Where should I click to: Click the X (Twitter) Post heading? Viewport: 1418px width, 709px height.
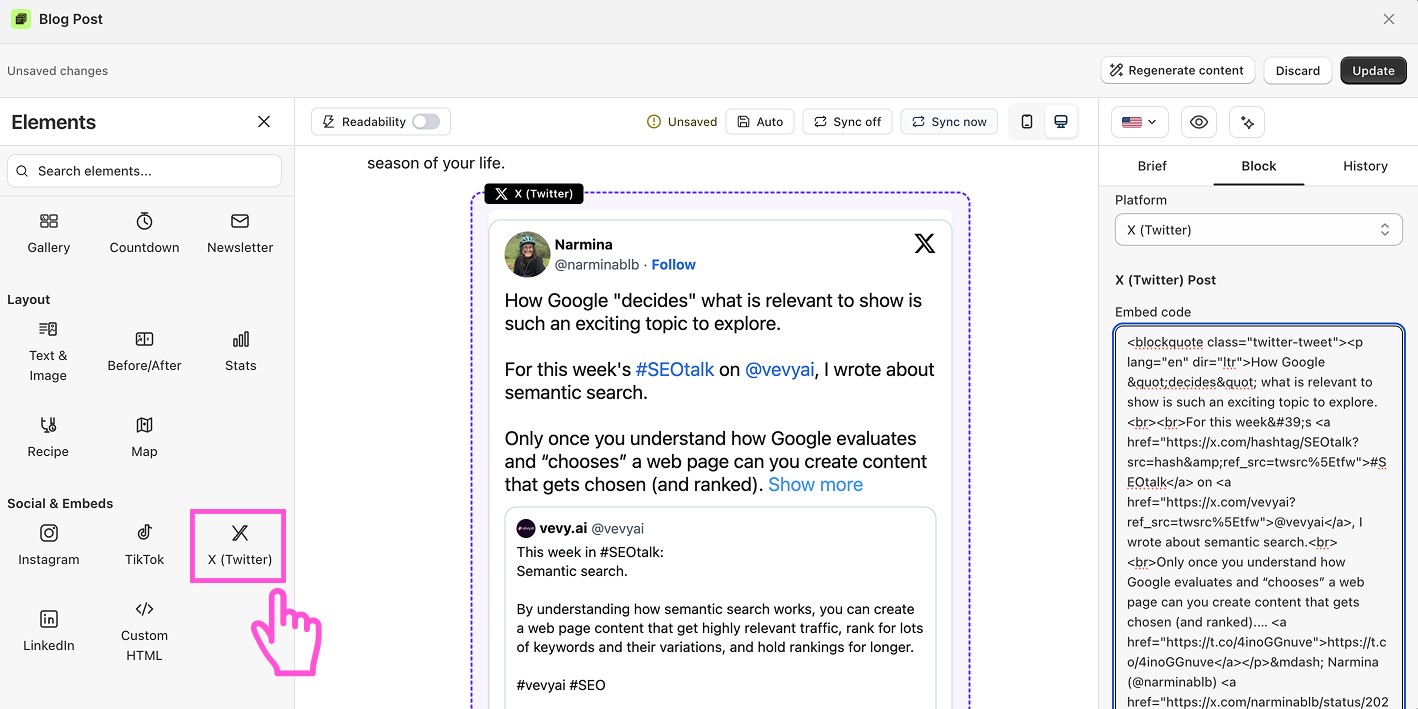point(1165,280)
